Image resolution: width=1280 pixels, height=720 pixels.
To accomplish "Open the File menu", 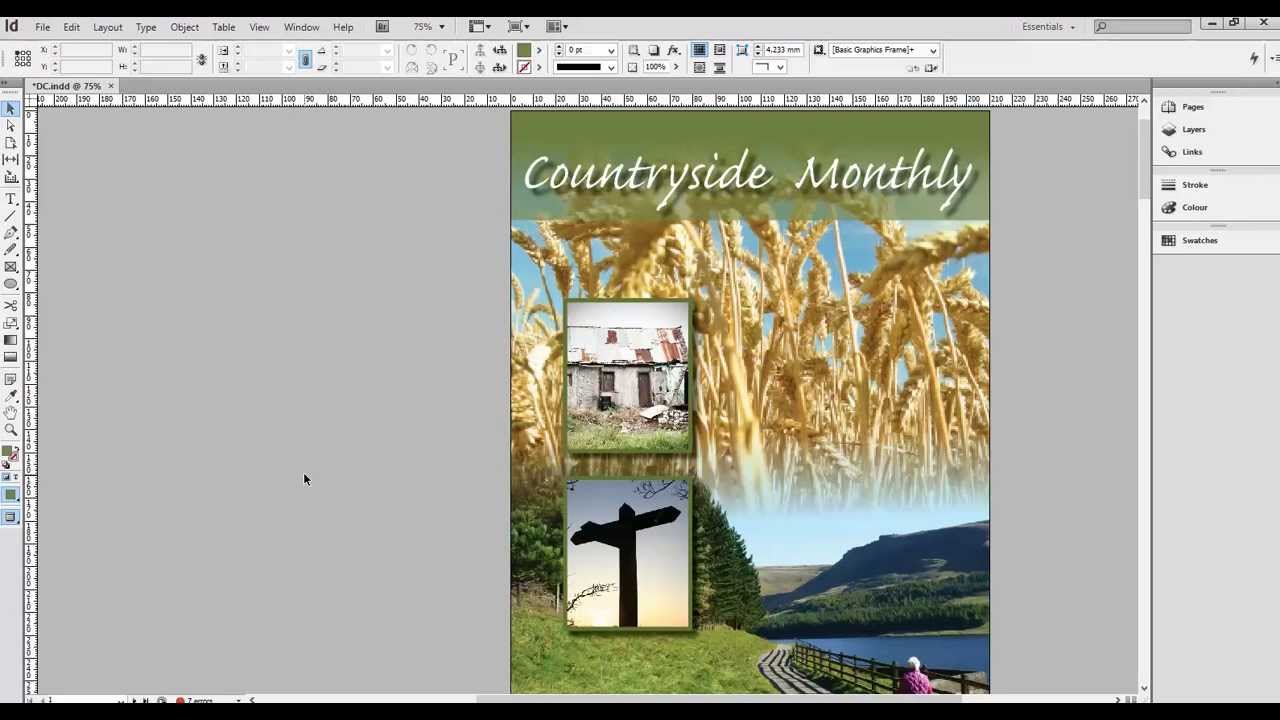I will tap(43, 27).
